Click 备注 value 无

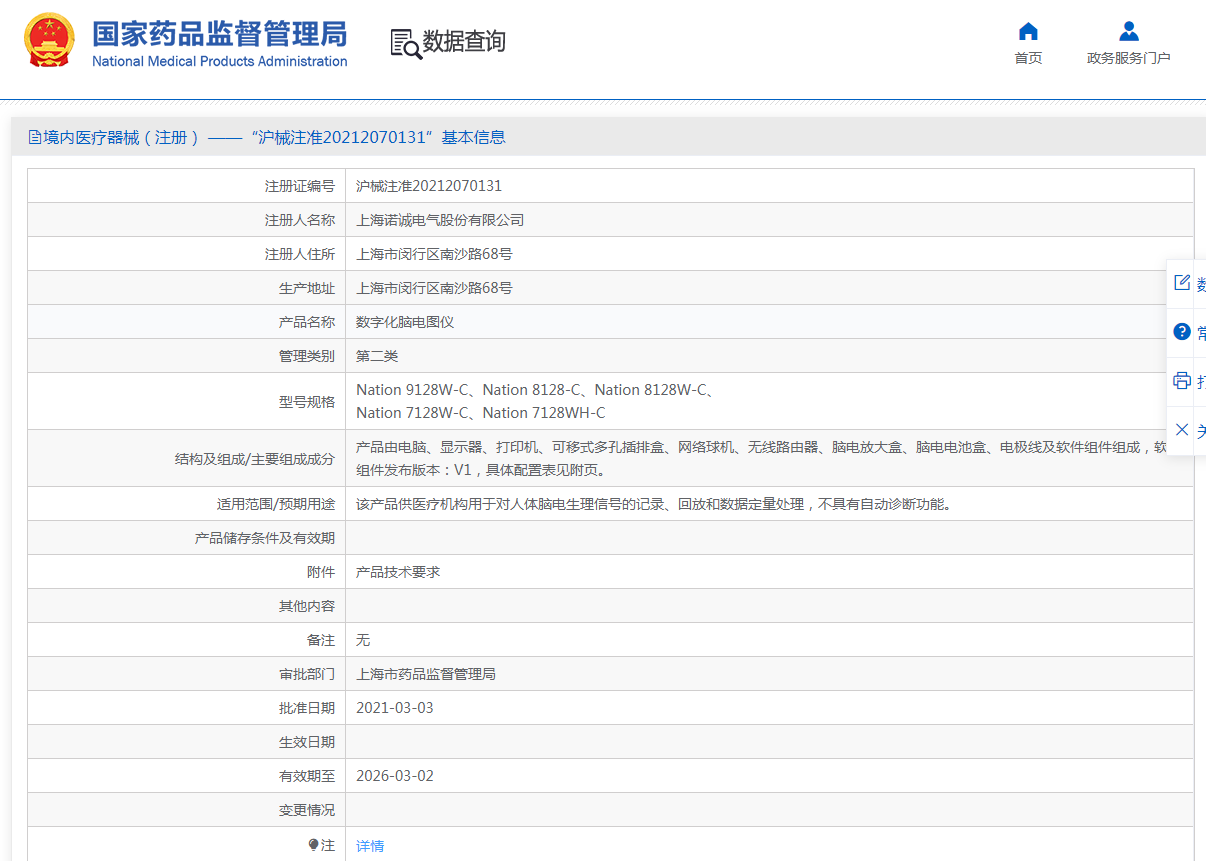(x=363, y=640)
